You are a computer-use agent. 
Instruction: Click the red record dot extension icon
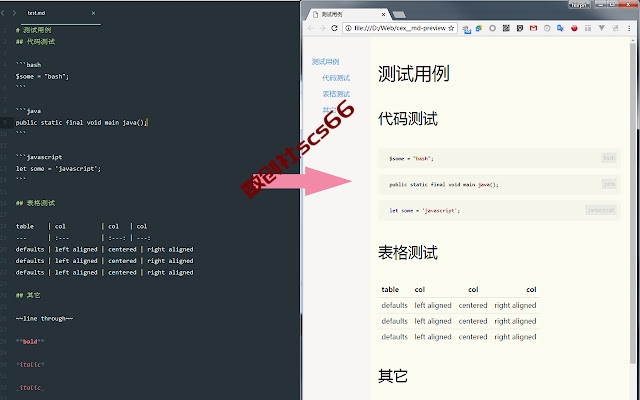(x=574, y=28)
